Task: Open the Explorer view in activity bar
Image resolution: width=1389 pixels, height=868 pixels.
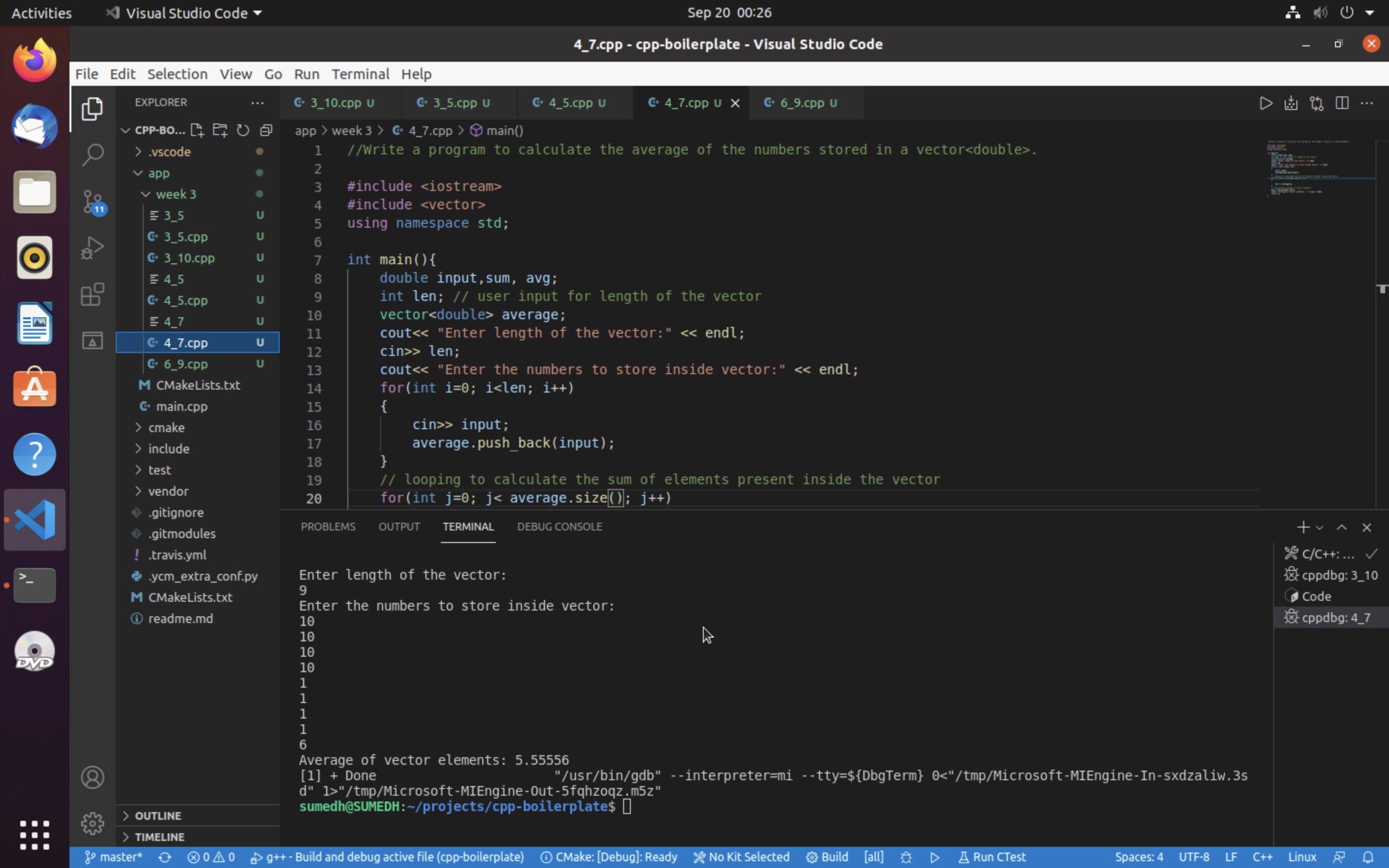Action: coord(93,108)
